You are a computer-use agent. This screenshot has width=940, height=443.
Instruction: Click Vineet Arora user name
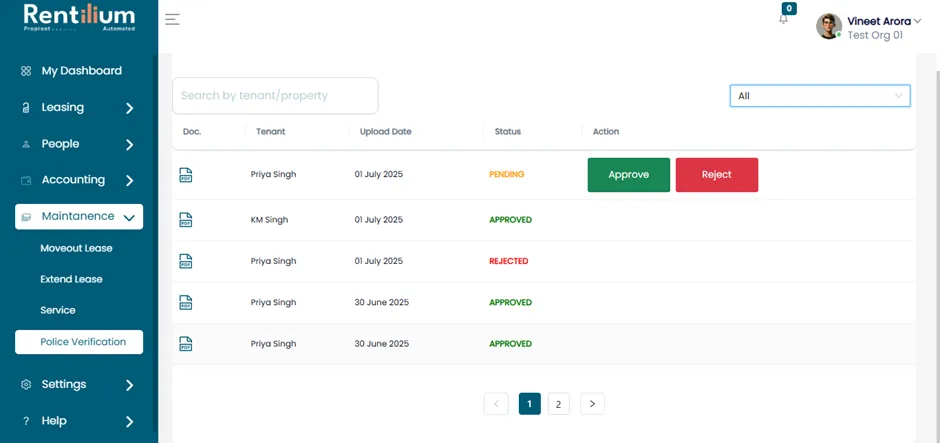[x=879, y=21]
